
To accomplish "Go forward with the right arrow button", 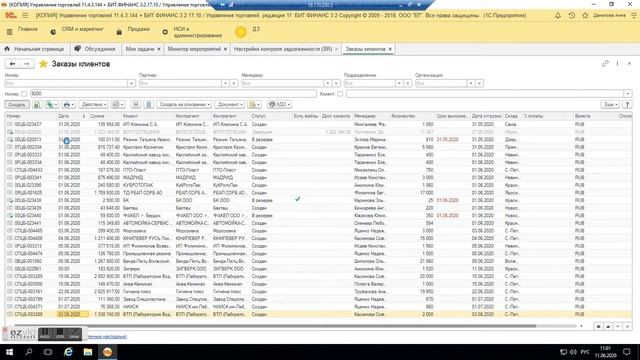I will [27, 64].
